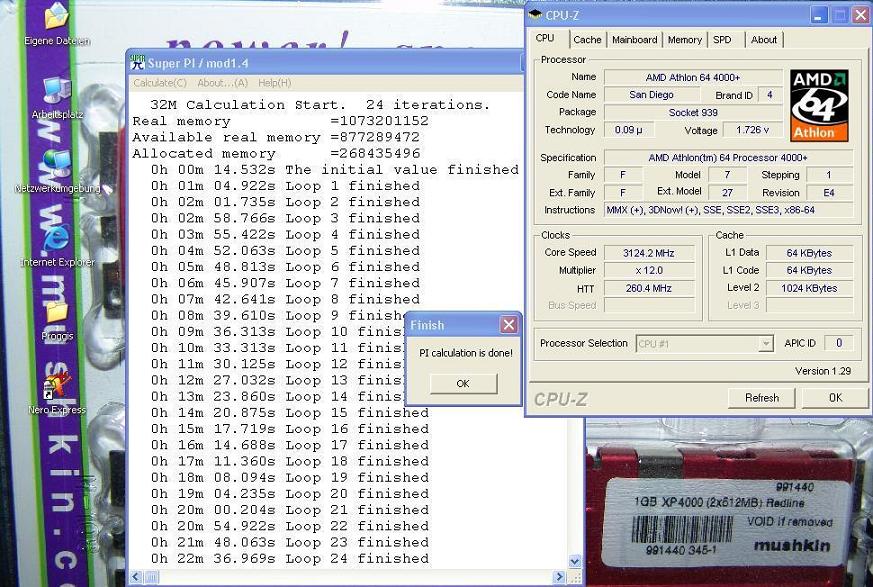Switch to the Cache tab in CPU-Z
Image resolution: width=873 pixels, height=587 pixels.
(587, 40)
